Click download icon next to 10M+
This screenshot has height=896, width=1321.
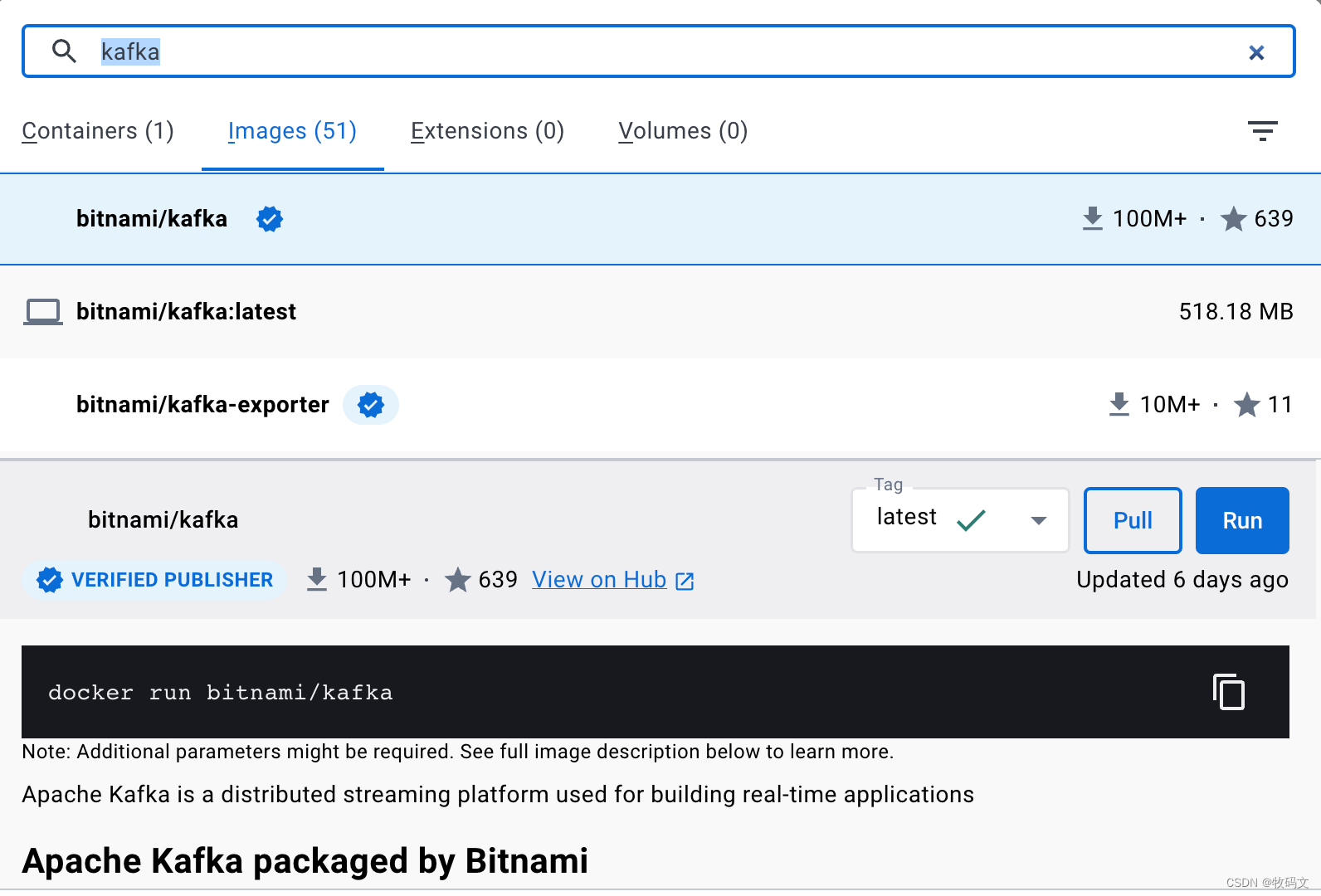pos(1119,405)
